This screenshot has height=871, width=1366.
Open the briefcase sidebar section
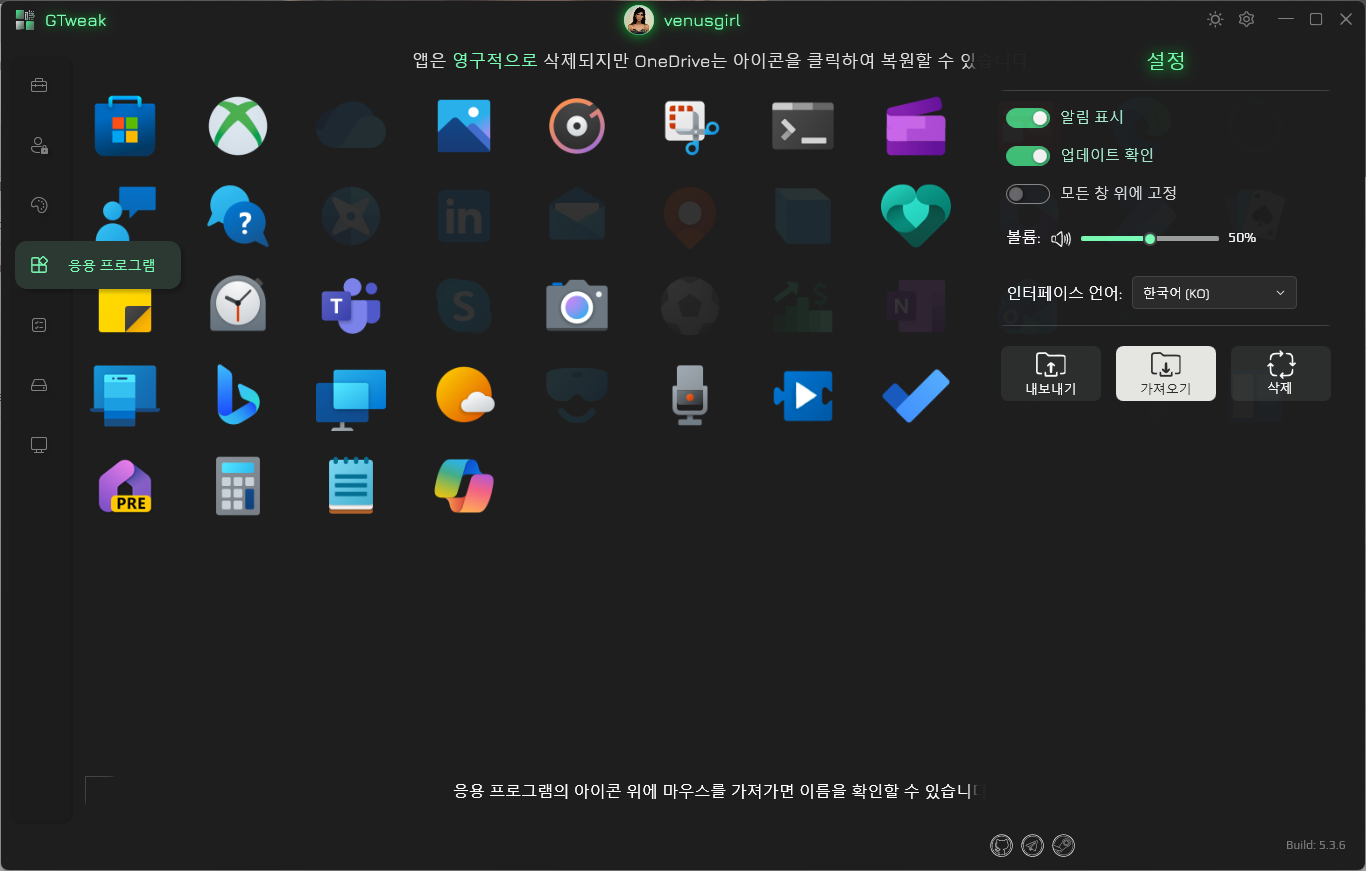39,85
